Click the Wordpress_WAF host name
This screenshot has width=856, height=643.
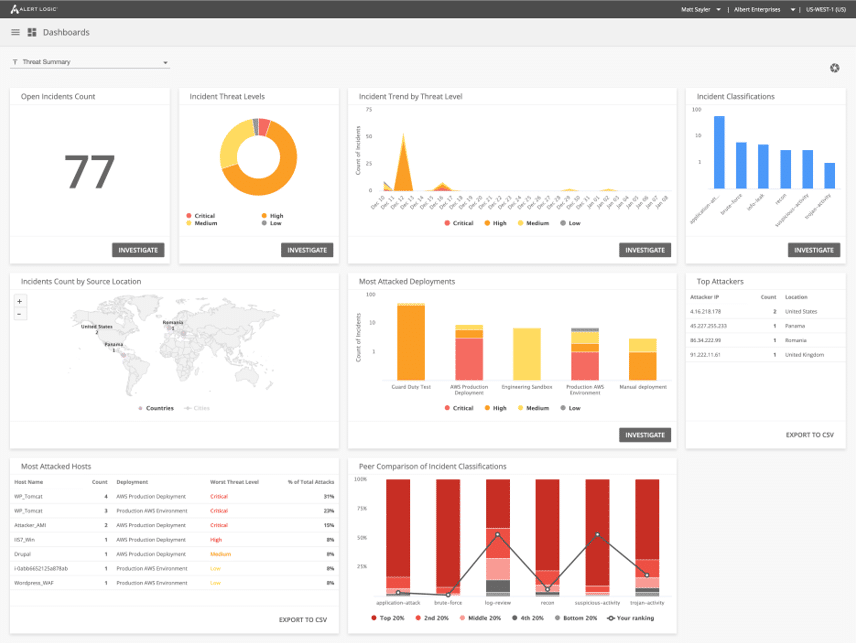[34, 583]
